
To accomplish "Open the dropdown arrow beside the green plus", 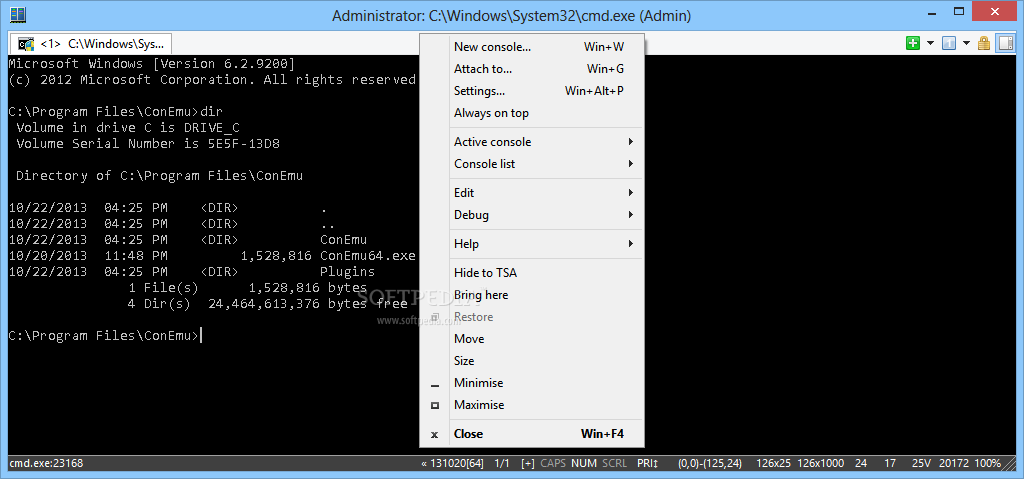I will [x=930, y=44].
